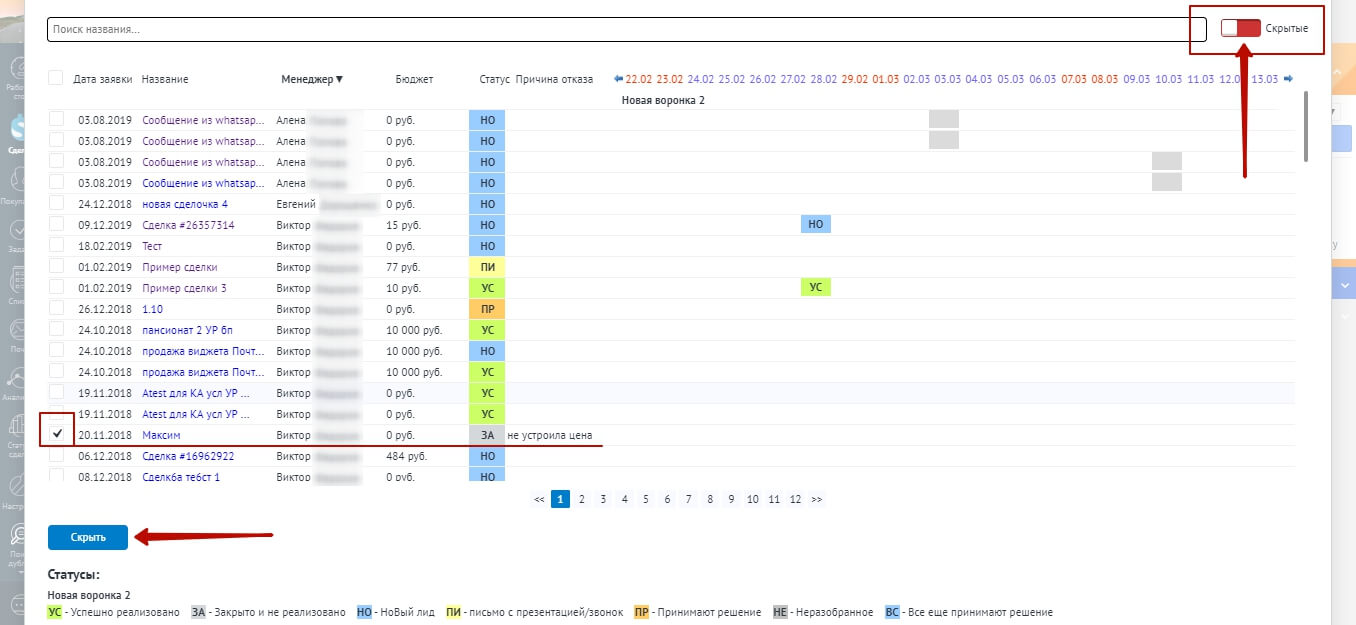1356x625 pixels.
Task: Go to the first page with «
Action: pos(540,499)
